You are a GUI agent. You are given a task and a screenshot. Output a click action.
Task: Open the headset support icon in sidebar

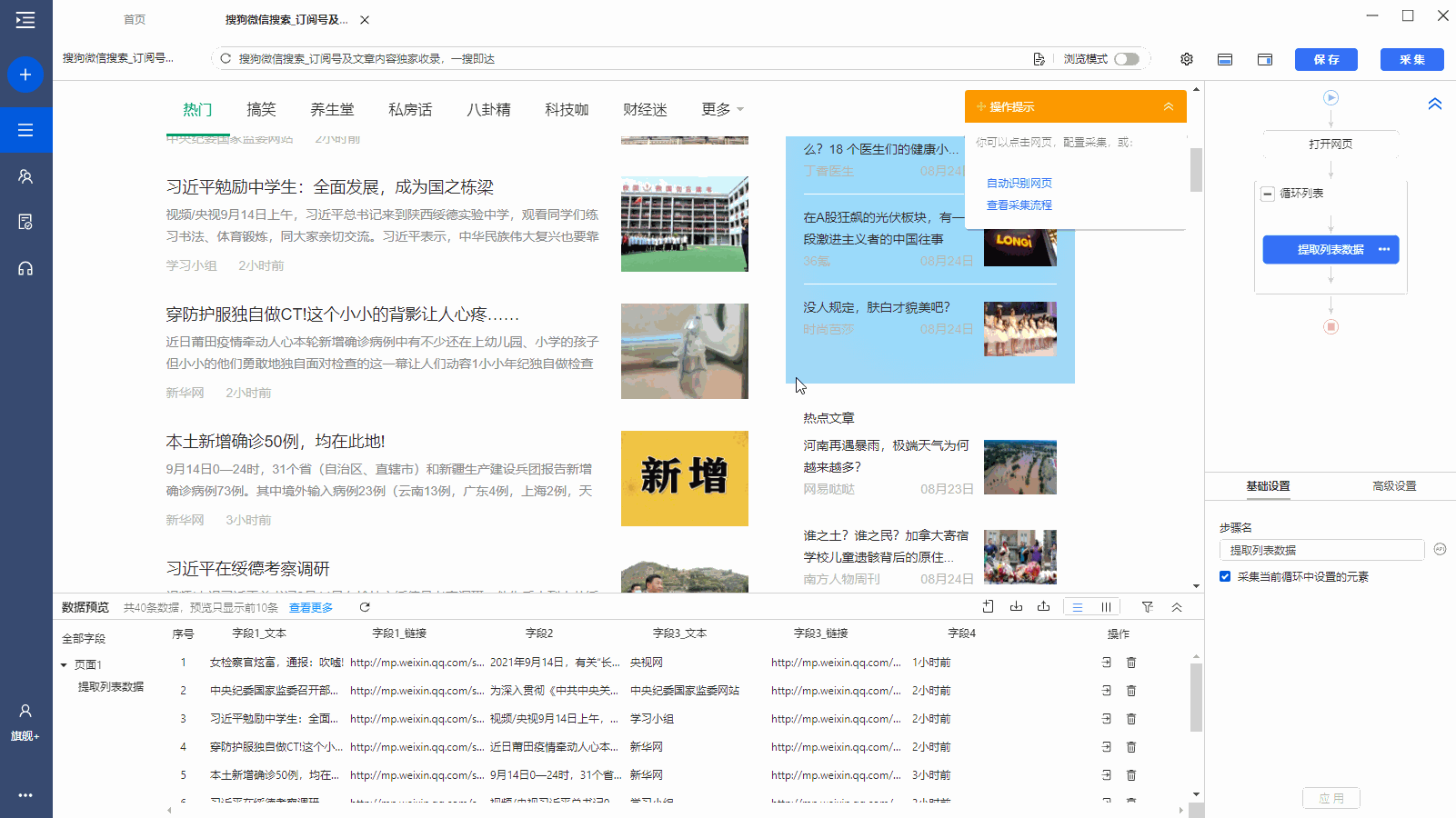25,269
